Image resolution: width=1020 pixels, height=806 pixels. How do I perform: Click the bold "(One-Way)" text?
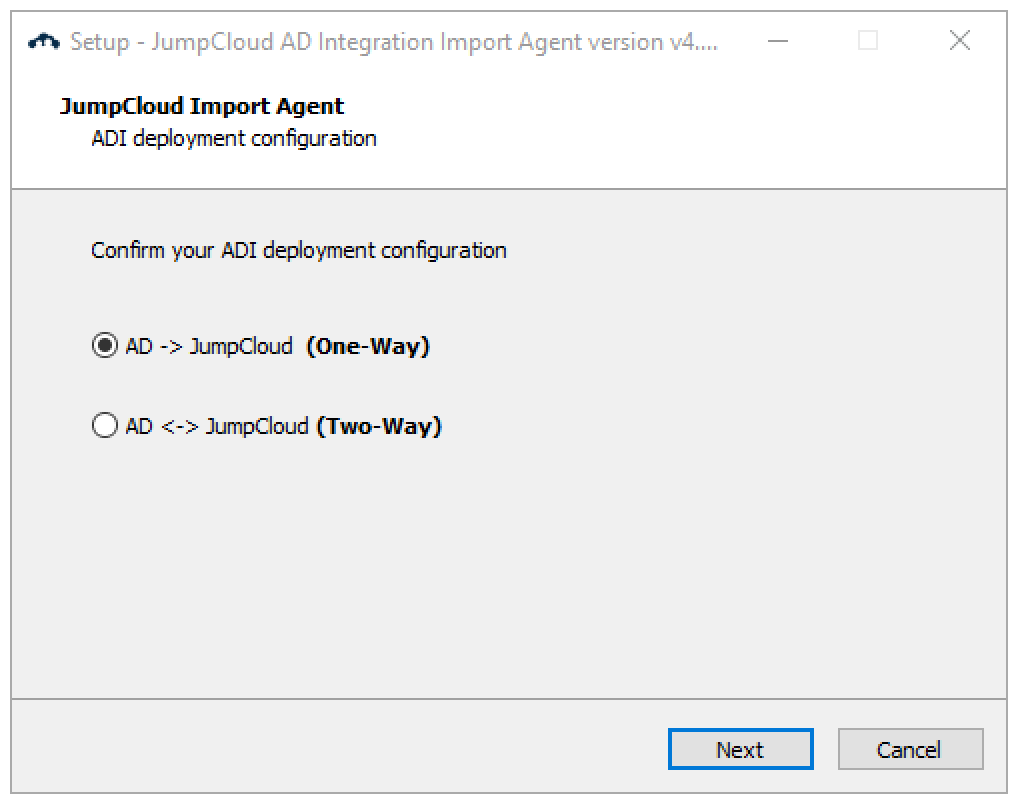tap(368, 347)
